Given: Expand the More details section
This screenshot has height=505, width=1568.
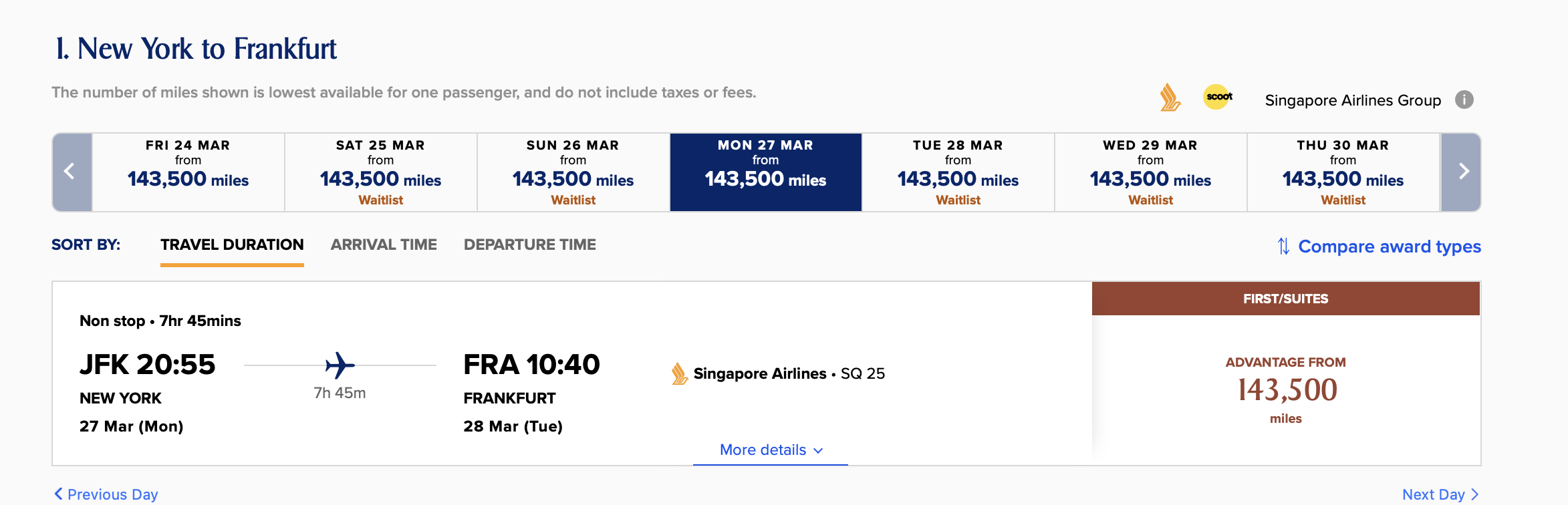Looking at the screenshot, I should [x=763, y=450].
